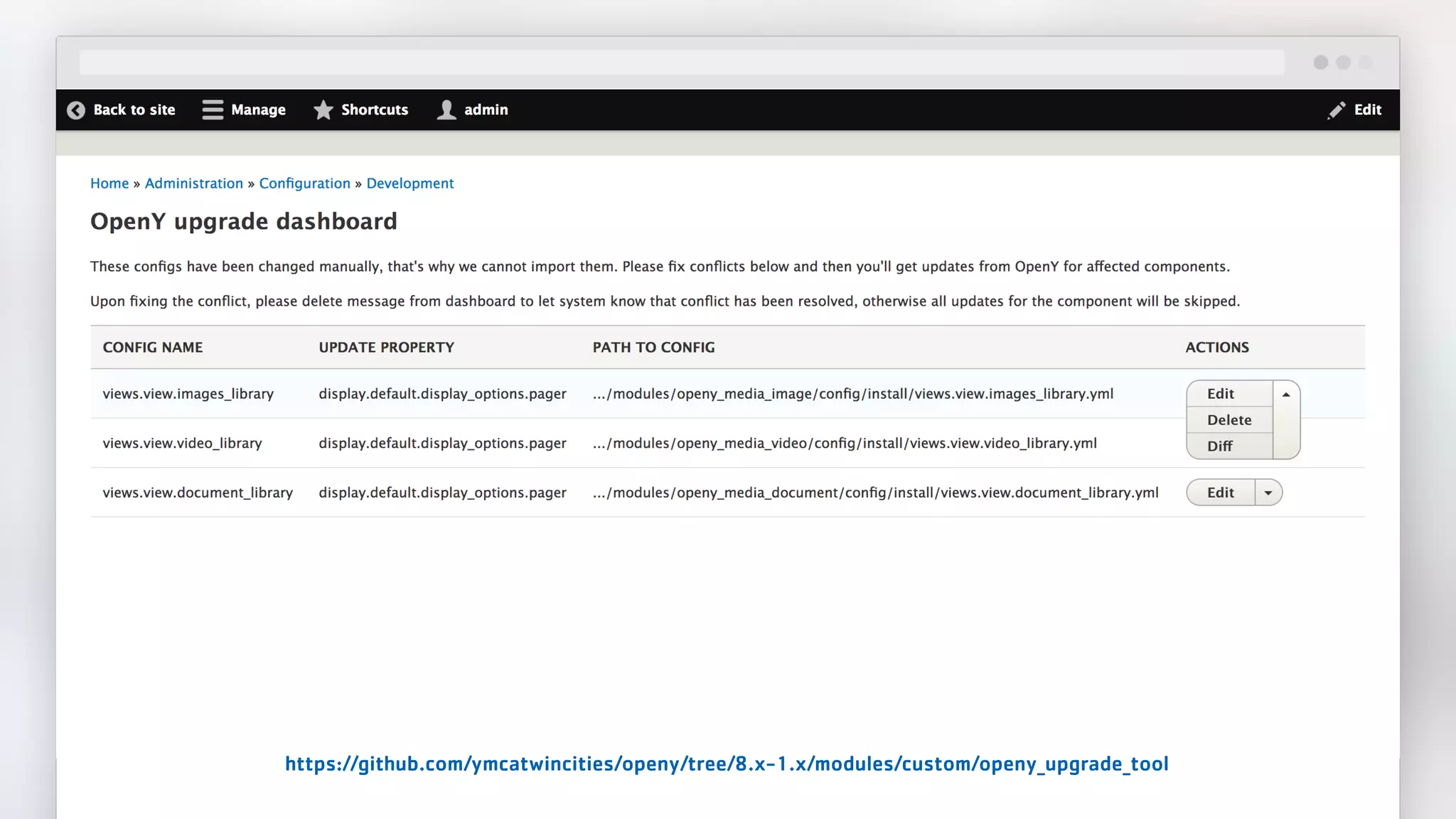Open Administration breadcrumb link
The width and height of the screenshot is (1456, 819).
click(x=194, y=183)
